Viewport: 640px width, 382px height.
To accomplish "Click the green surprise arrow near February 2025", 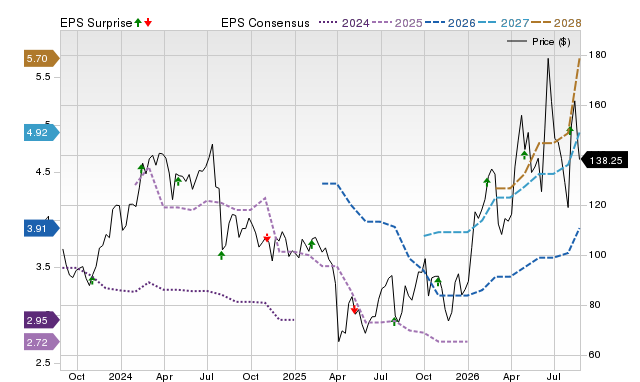I will [x=312, y=244].
